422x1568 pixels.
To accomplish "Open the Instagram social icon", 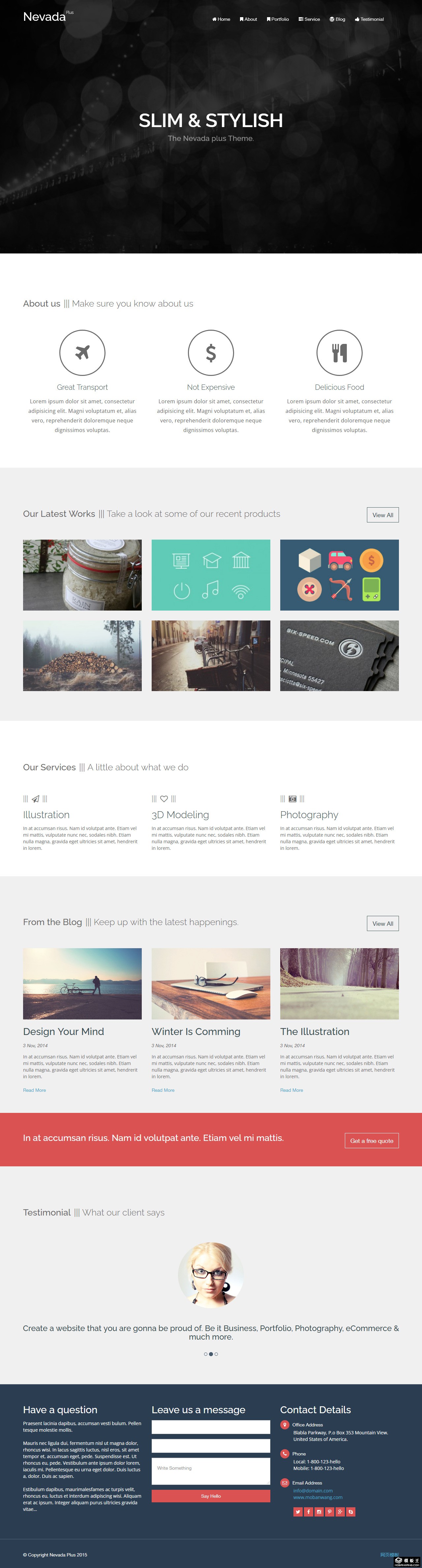I will click(x=318, y=1511).
